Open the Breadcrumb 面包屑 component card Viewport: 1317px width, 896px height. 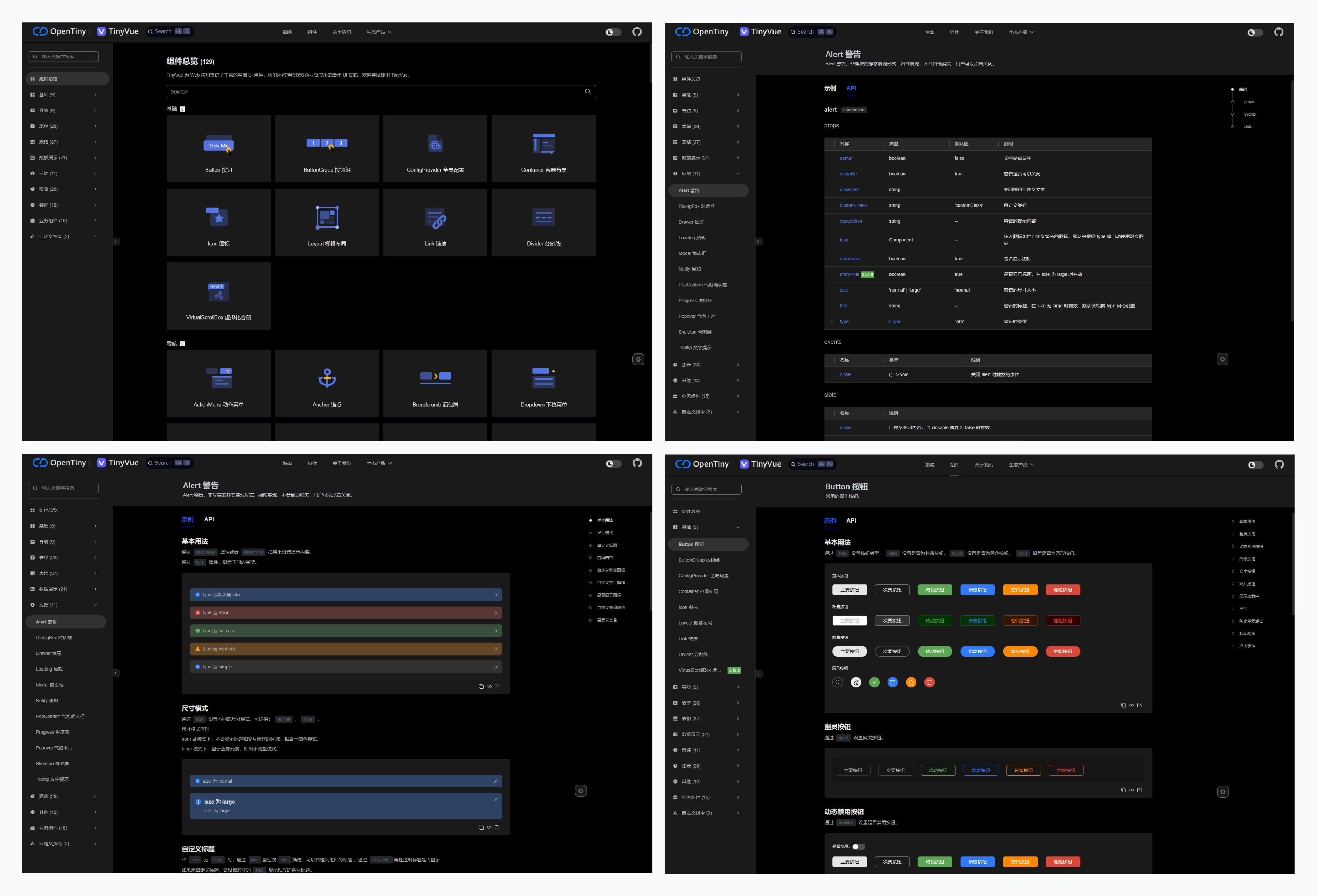[435, 383]
